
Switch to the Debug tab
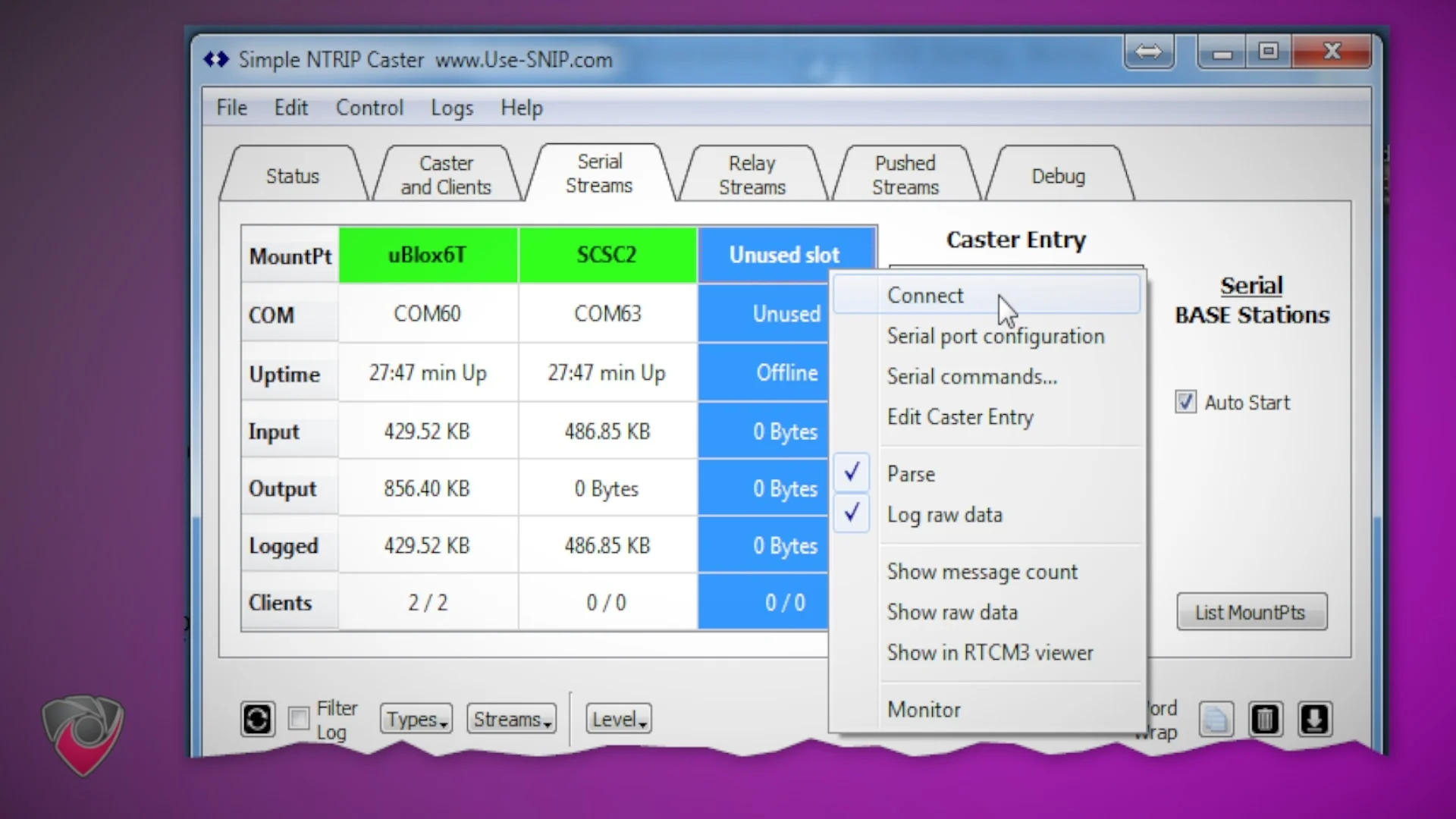pos(1059,175)
